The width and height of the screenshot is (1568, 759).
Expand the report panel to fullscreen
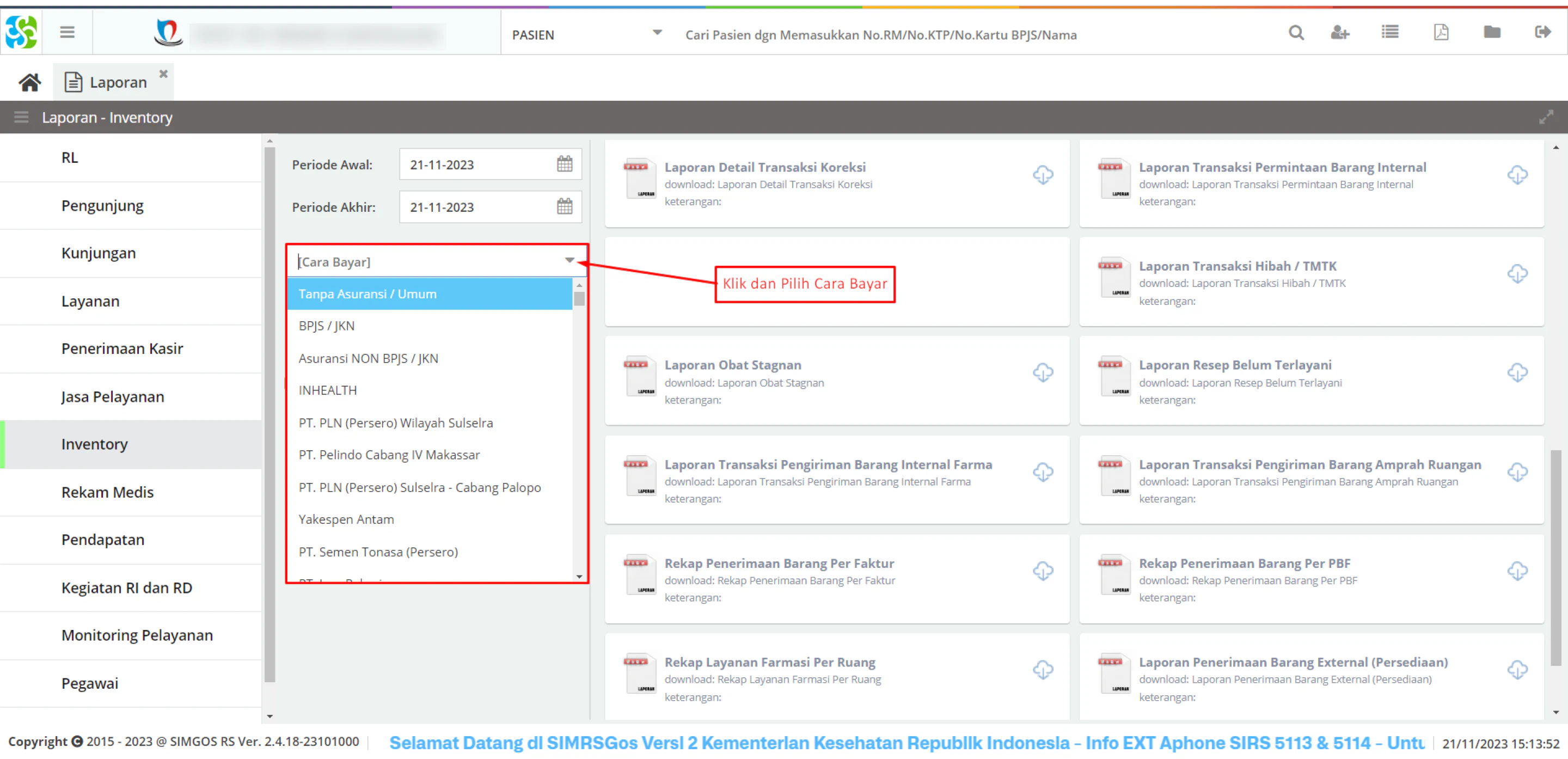1546,117
